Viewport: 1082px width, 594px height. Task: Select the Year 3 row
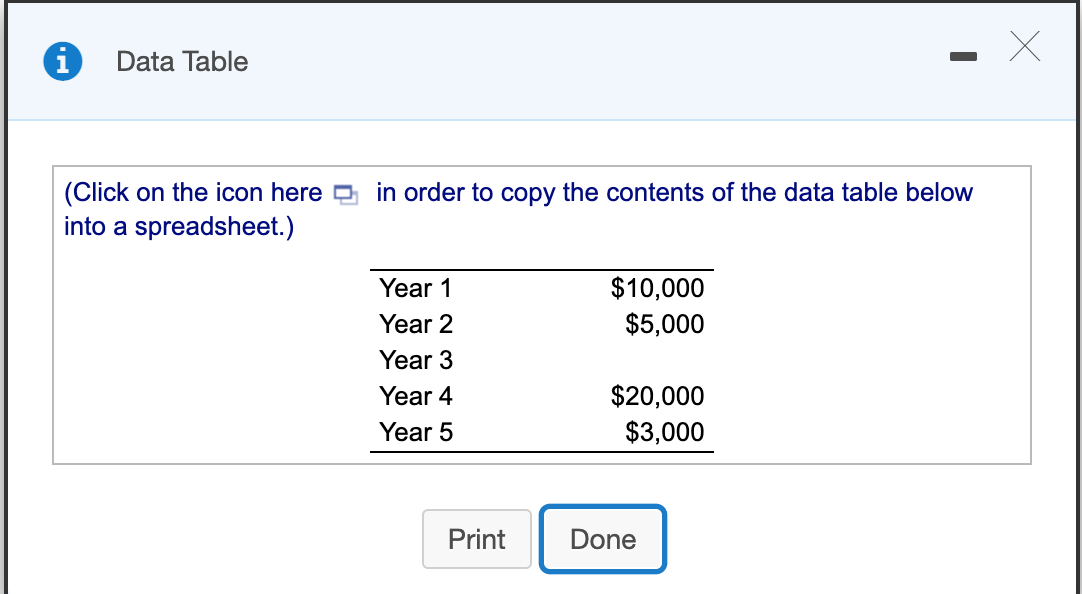tap(415, 360)
